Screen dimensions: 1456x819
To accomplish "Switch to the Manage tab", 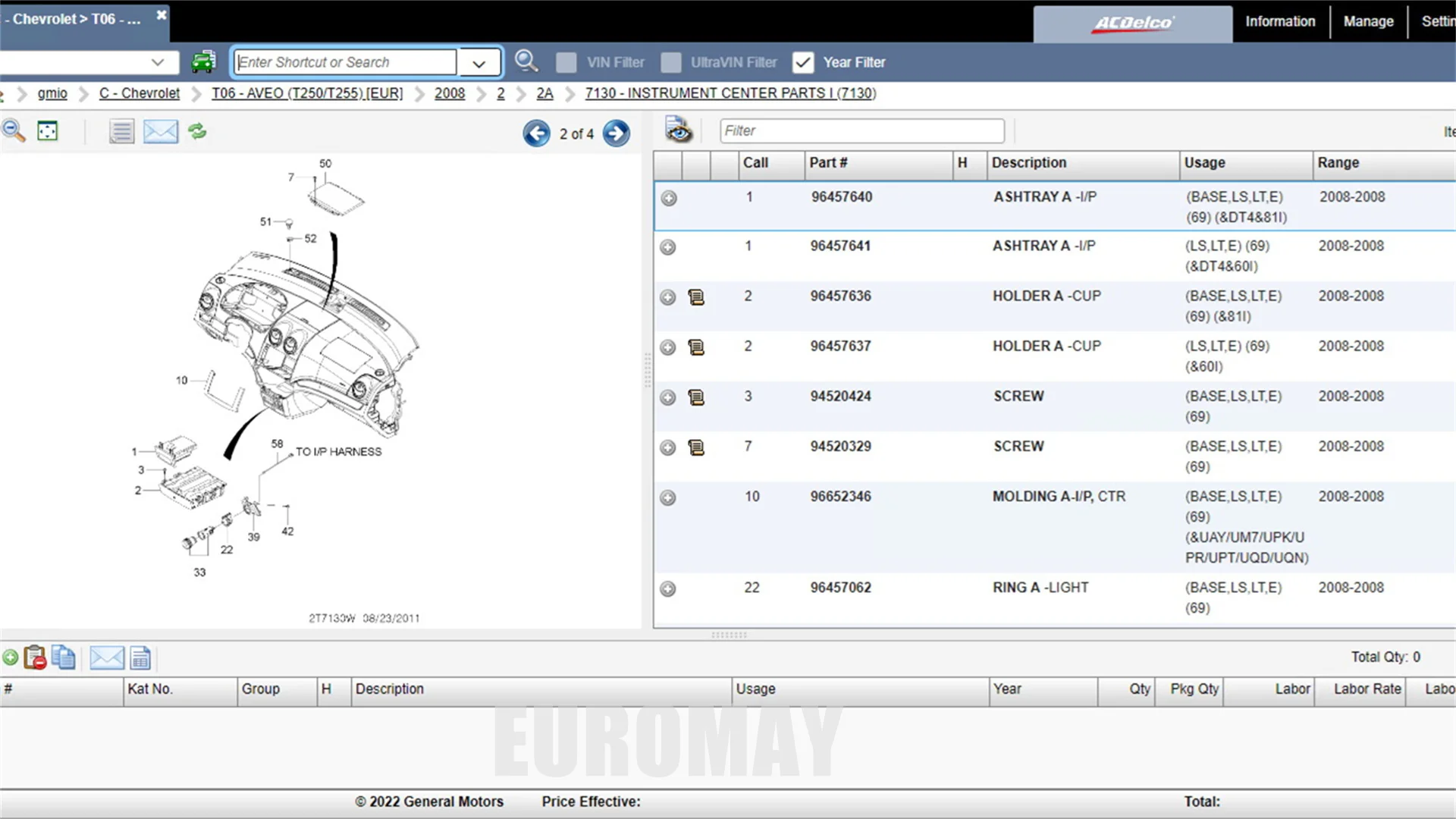I will (1368, 21).
